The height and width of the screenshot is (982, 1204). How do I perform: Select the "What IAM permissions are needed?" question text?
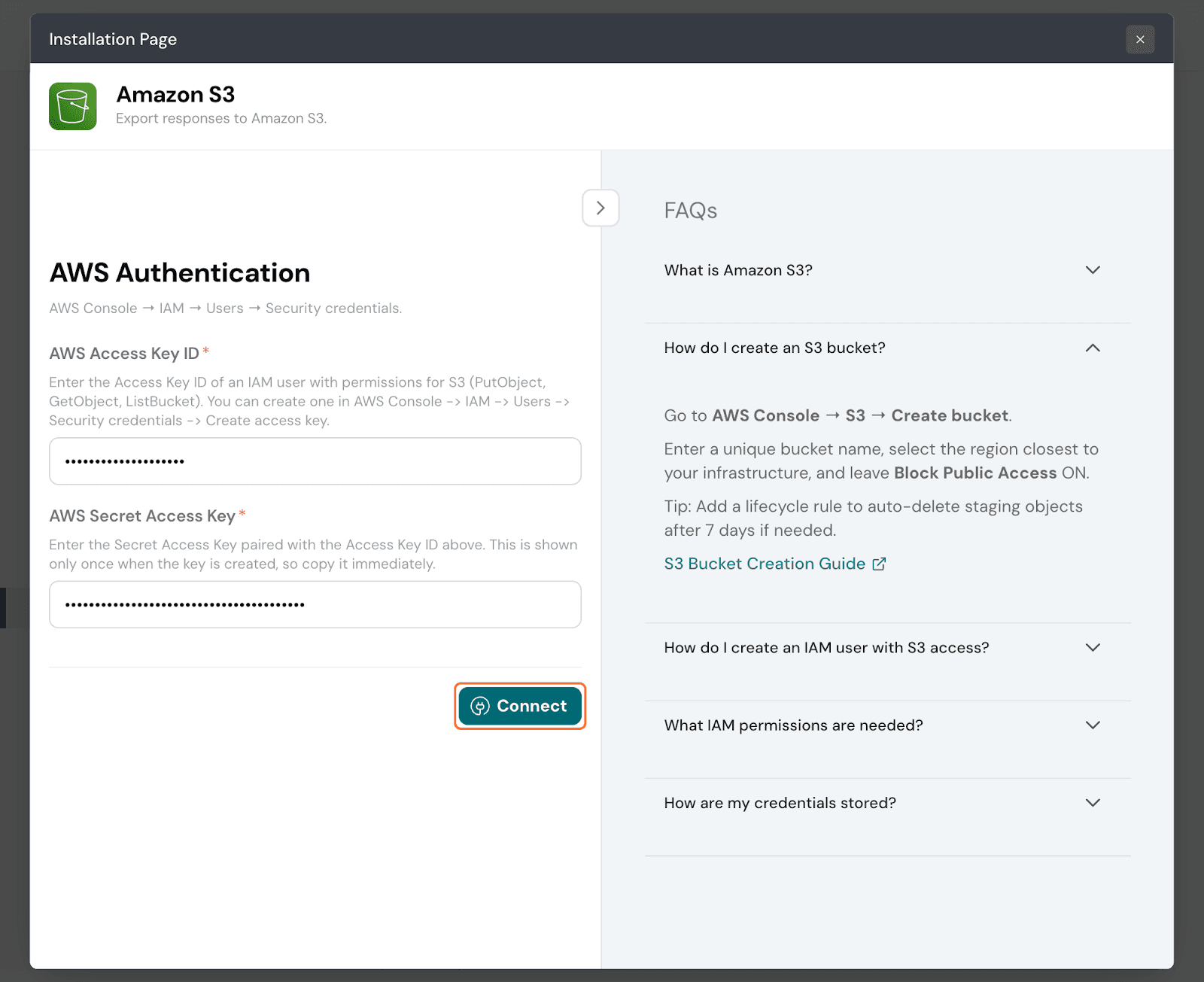(793, 725)
